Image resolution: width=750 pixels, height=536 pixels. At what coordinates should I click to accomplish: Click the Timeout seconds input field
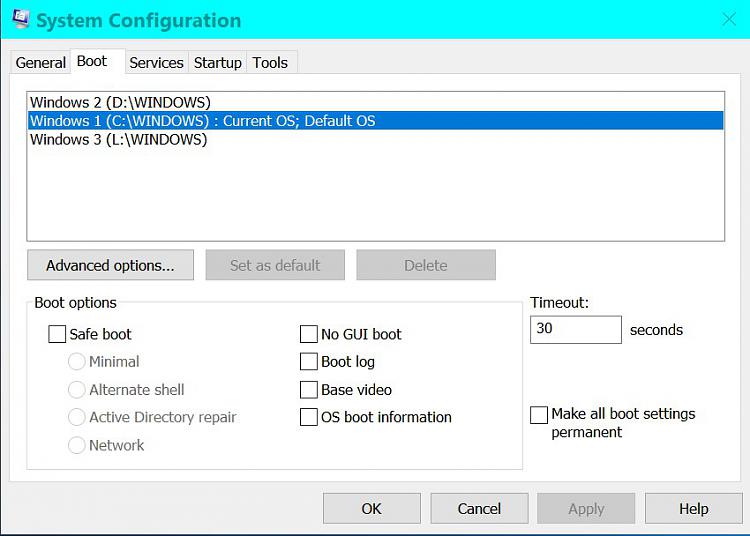tap(576, 329)
